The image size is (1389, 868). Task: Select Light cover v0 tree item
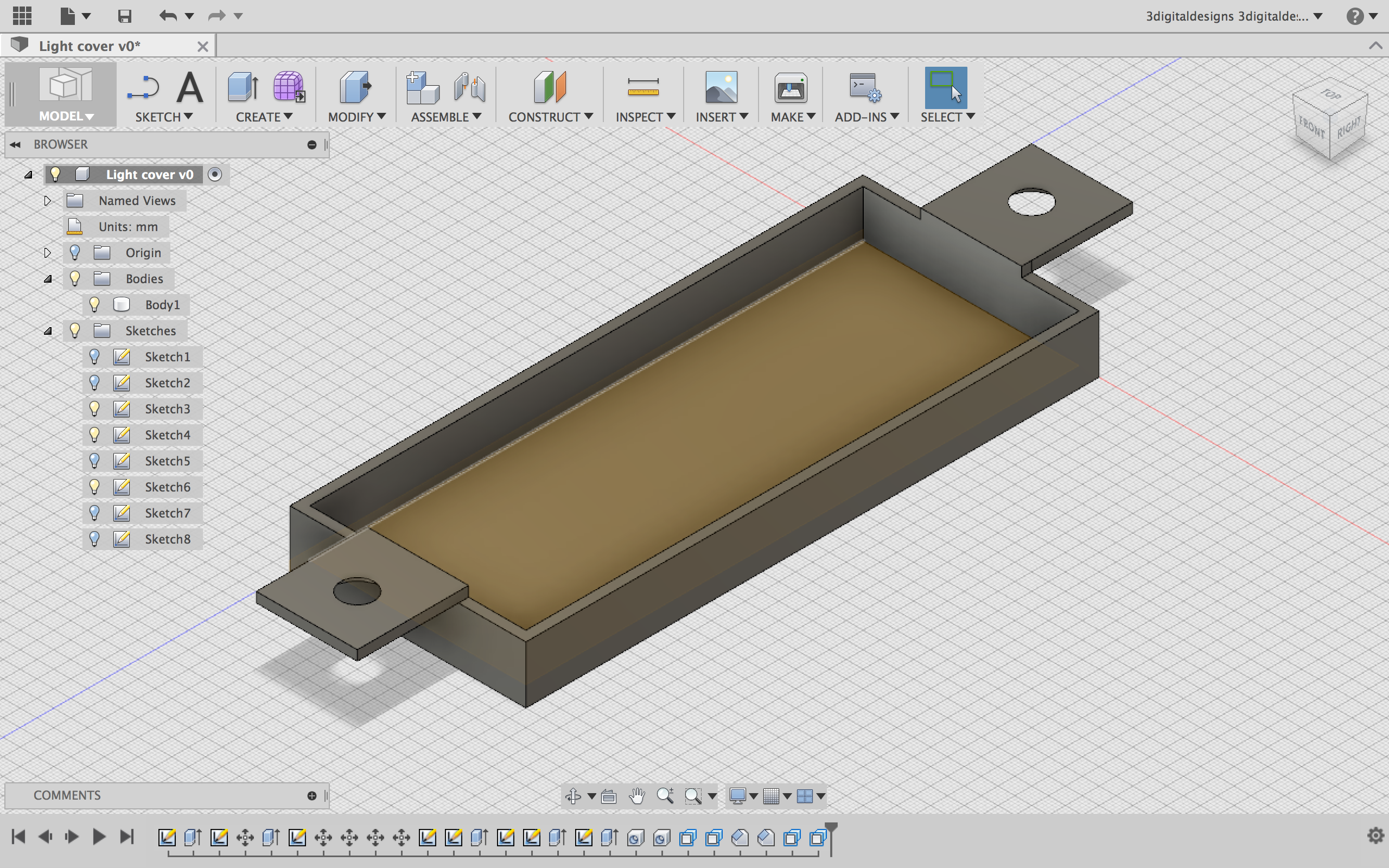tap(151, 174)
